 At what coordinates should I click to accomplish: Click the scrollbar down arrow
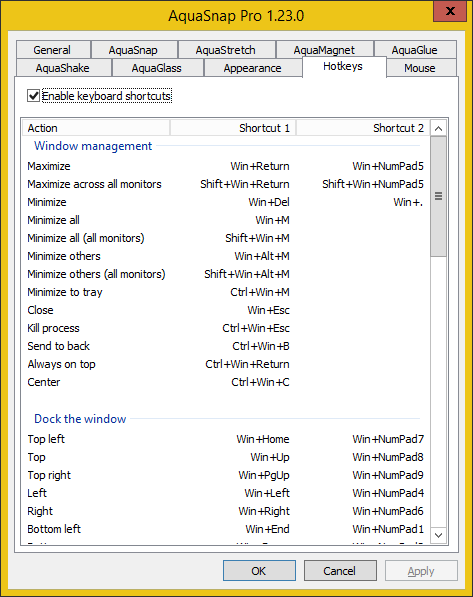pyautogui.click(x=438, y=535)
